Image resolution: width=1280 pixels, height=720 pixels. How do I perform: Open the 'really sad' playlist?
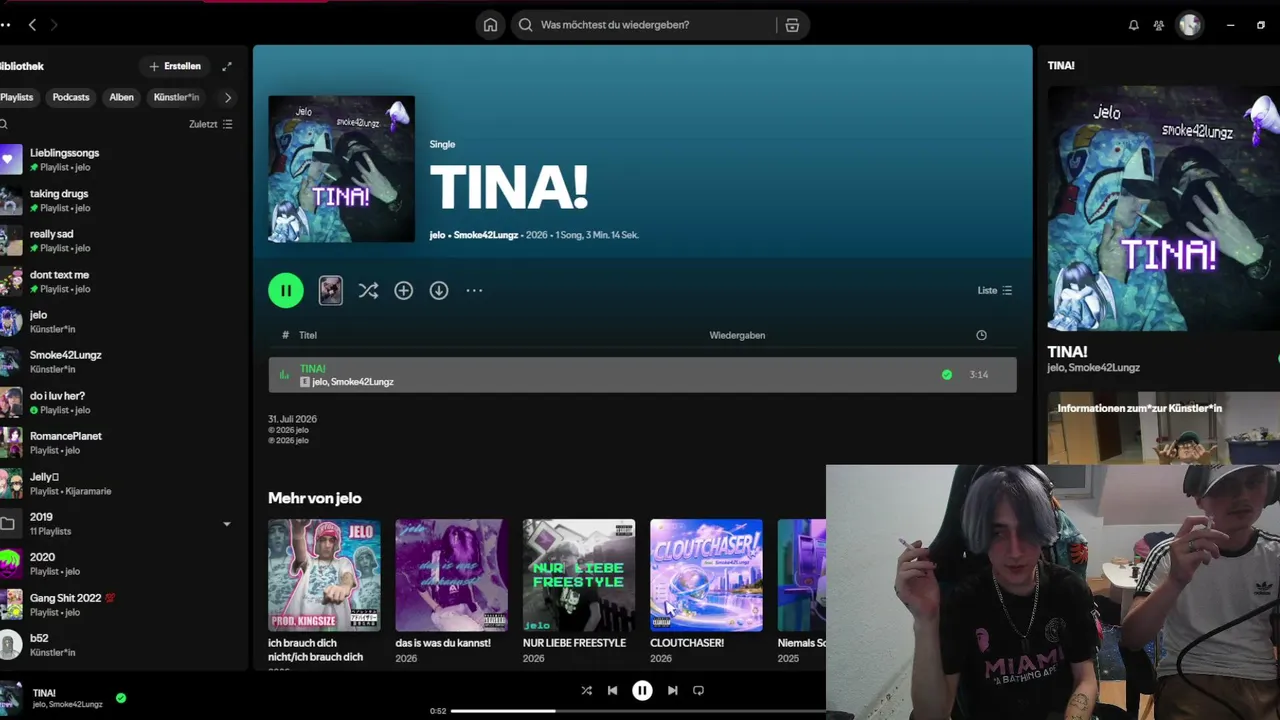tap(120, 240)
